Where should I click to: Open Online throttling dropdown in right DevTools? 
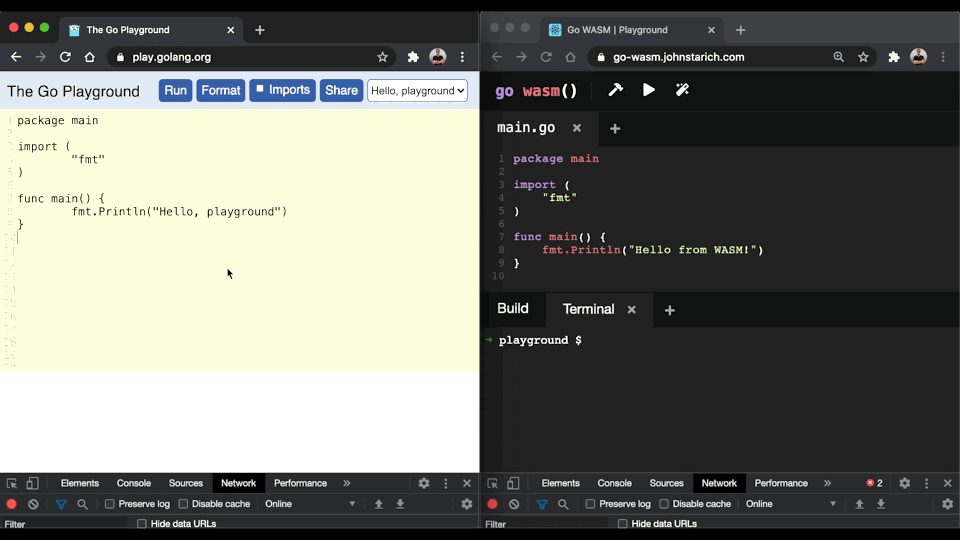pyautogui.click(x=790, y=504)
